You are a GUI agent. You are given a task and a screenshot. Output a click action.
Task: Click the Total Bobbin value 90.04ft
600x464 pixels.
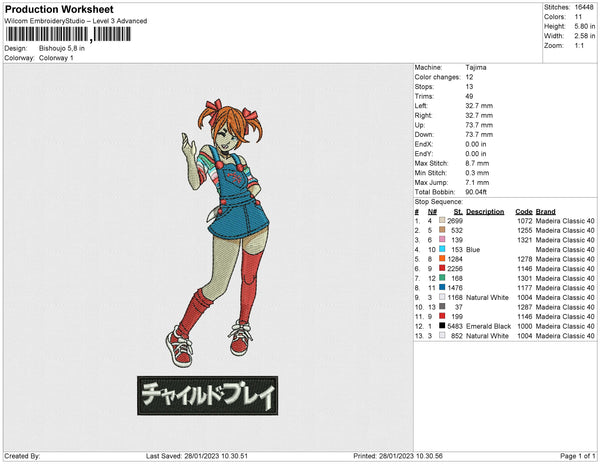click(x=476, y=192)
